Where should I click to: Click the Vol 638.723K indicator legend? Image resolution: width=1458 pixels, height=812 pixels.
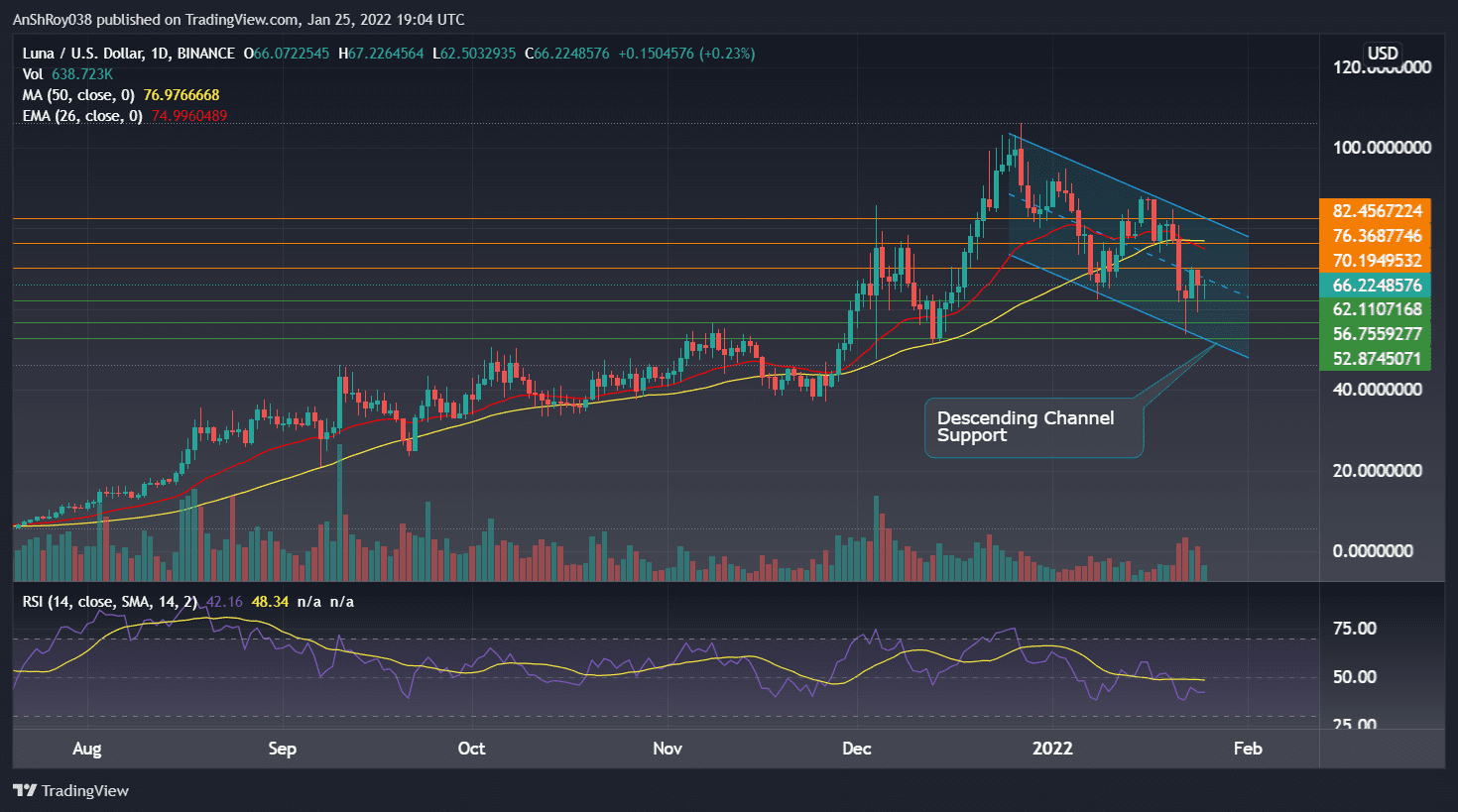(67, 74)
